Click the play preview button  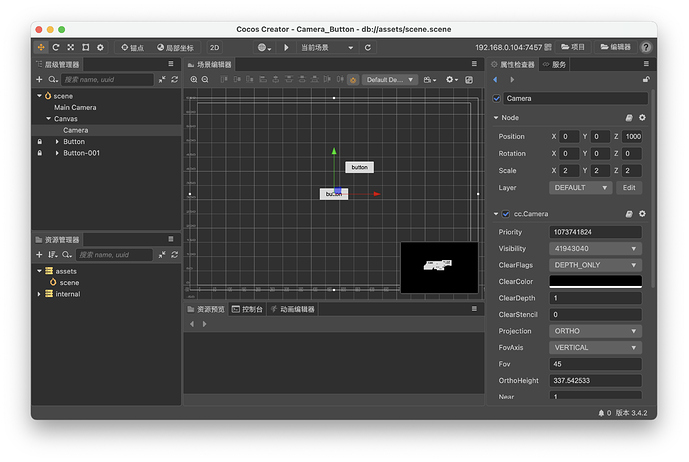pyautogui.click(x=287, y=47)
